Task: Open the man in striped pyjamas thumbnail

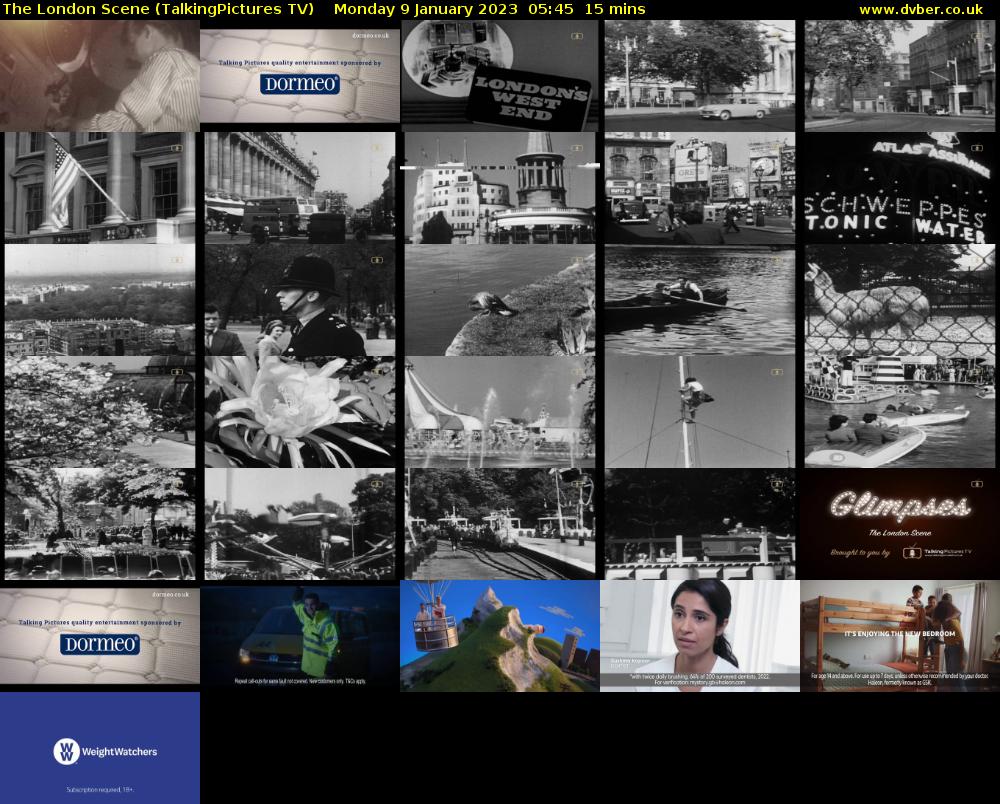Action: point(99,76)
